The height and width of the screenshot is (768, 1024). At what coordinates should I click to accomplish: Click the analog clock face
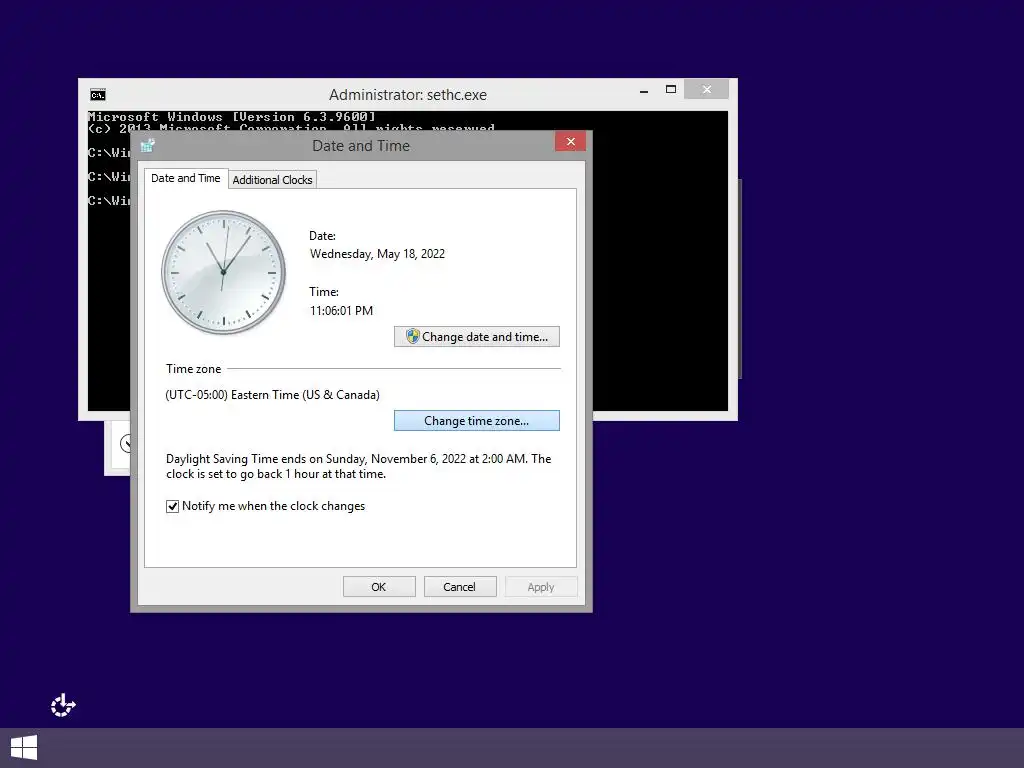(223, 272)
